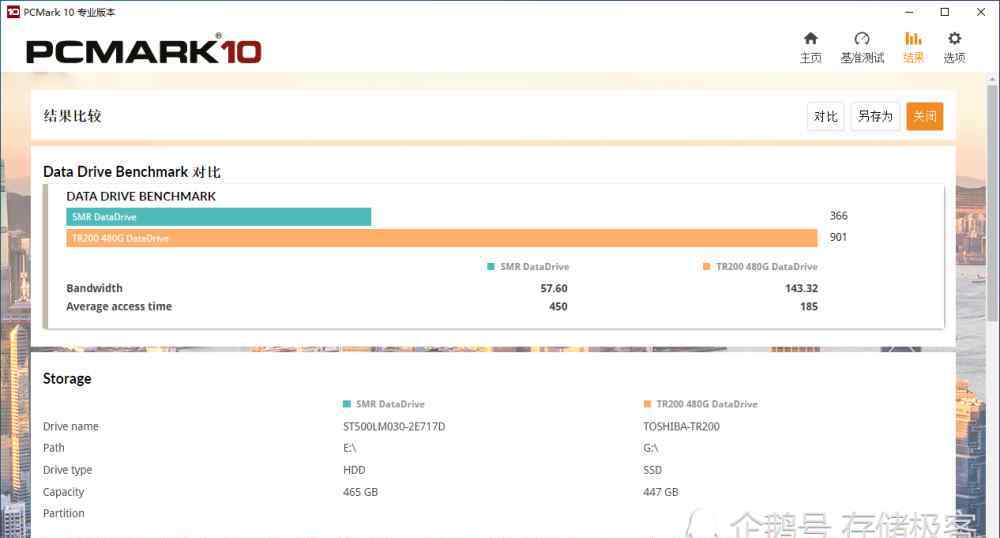Click the Storage section heading
Screen dimensions: 1000x538
coord(67,379)
